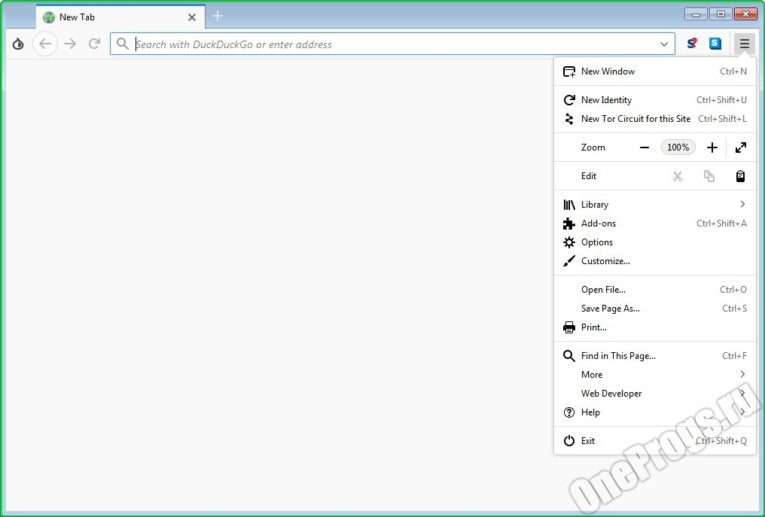
Task: Exit the browser via Exit item
Action: (655, 441)
